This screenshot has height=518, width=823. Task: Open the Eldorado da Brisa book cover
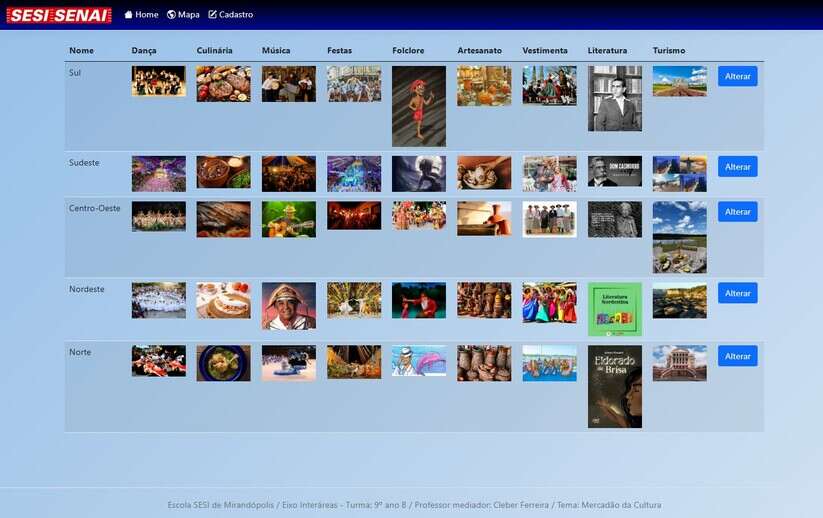coord(615,387)
